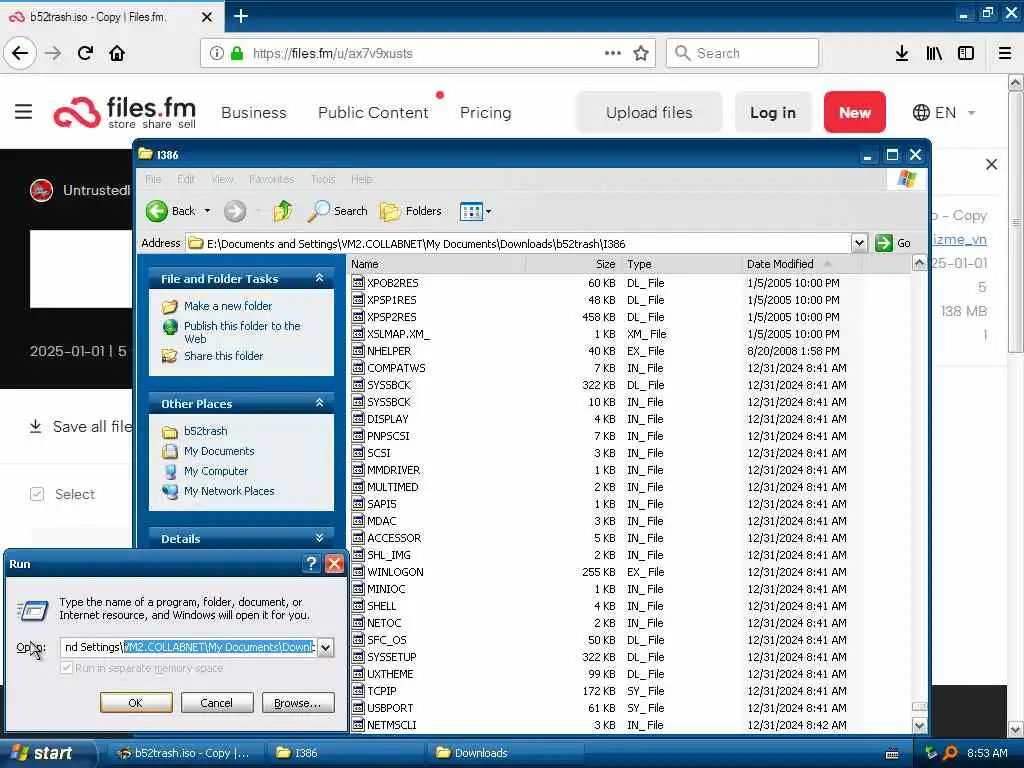Screen dimensions: 1024x768
Task: Reload the page in Firefox
Action: click(85, 53)
